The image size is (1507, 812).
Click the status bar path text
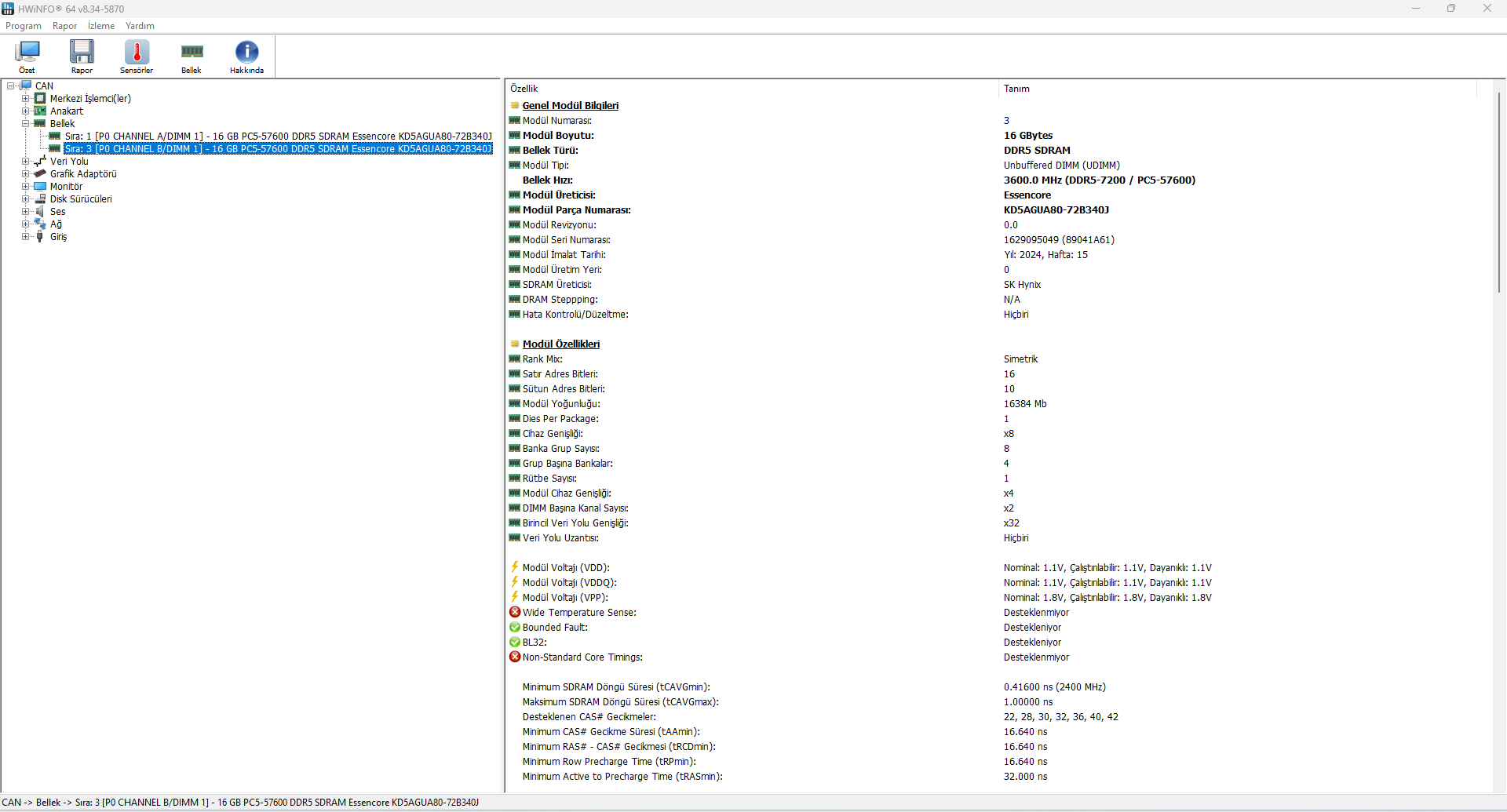coord(240,803)
